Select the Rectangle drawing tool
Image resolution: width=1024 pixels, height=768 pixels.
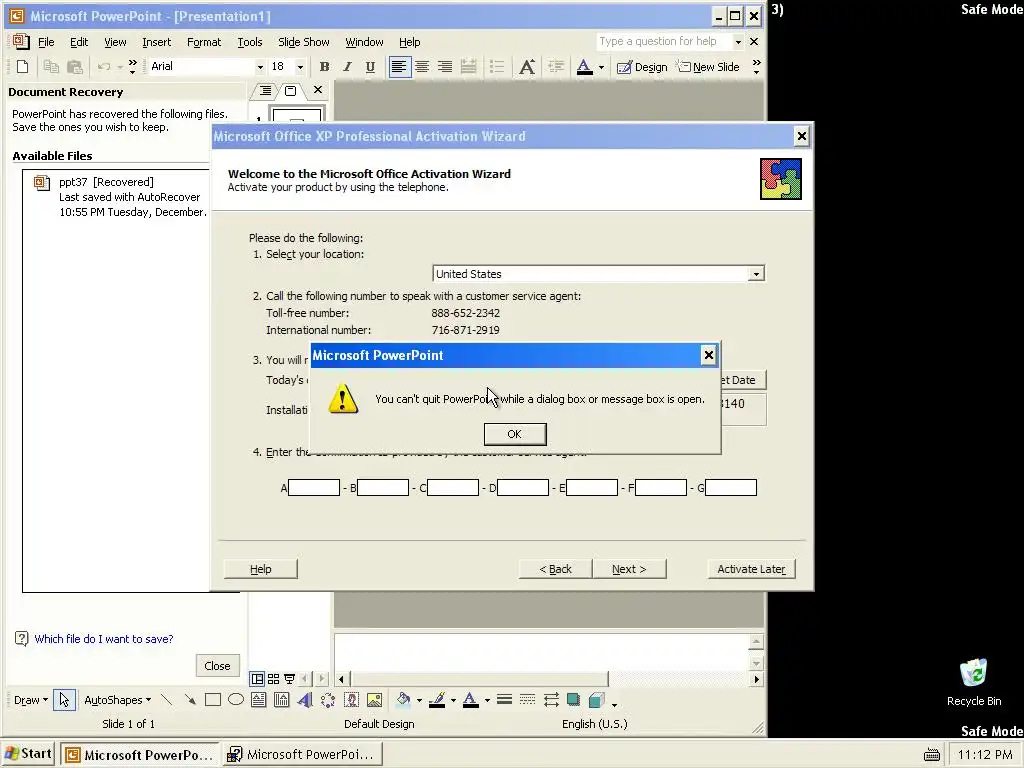click(213, 700)
